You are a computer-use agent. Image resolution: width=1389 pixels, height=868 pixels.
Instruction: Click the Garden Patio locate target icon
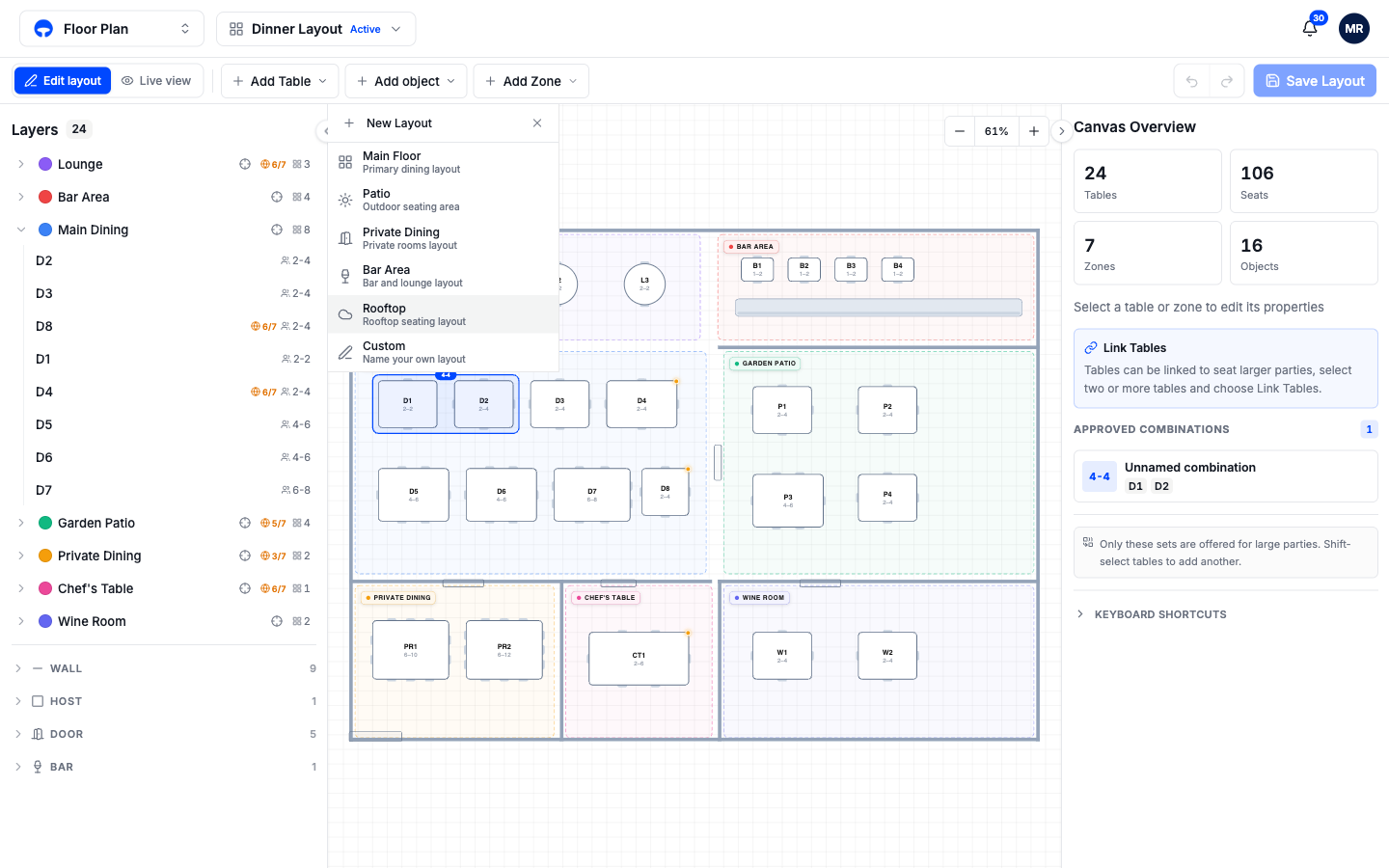coord(245,523)
